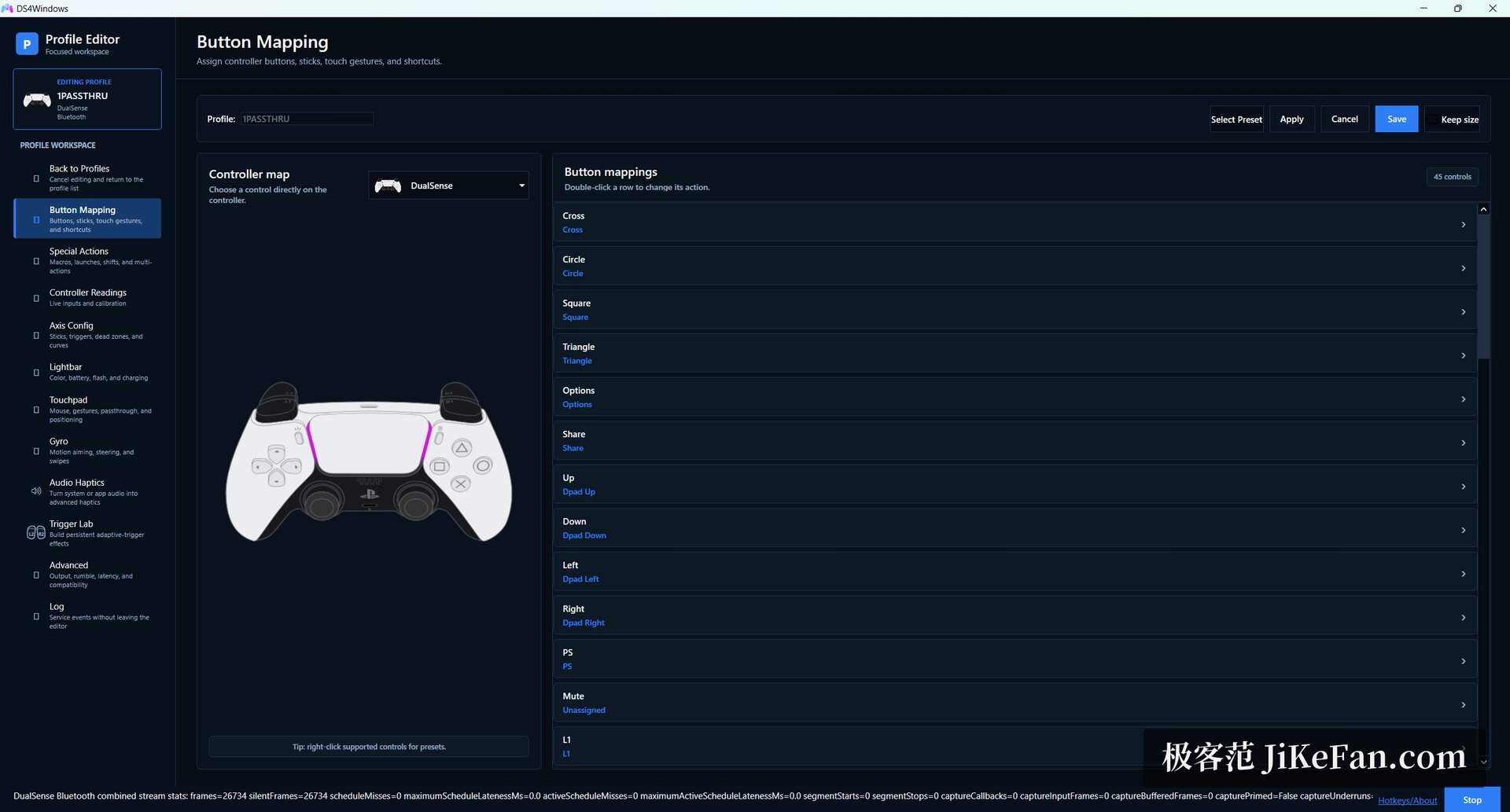Click the Gyro sidebar icon

click(36, 451)
